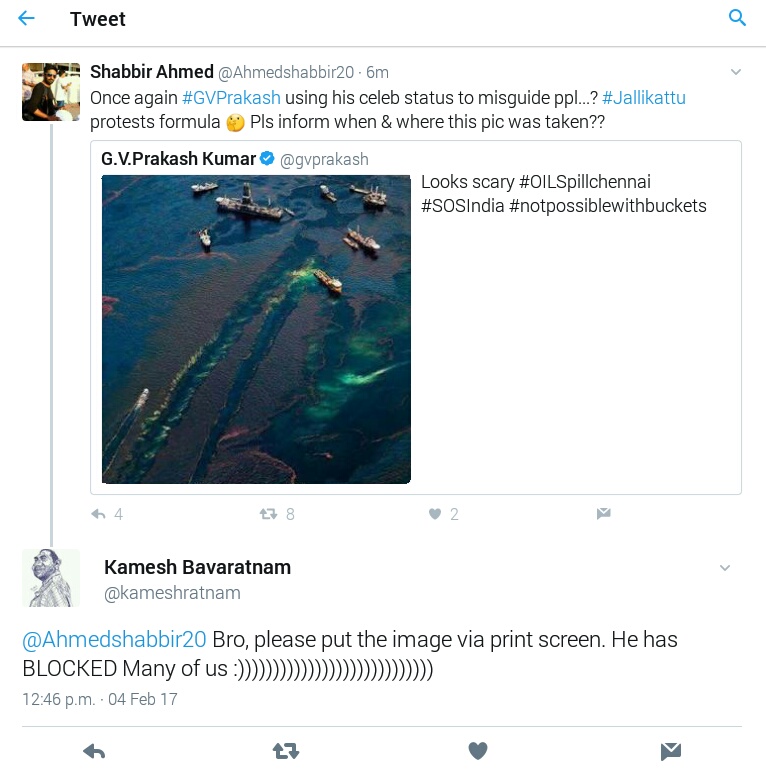Screen dimensions: 766x775
Task: Open Kamesh Bavaratnam's avatar
Action: pyautogui.click(x=50, y=578)
